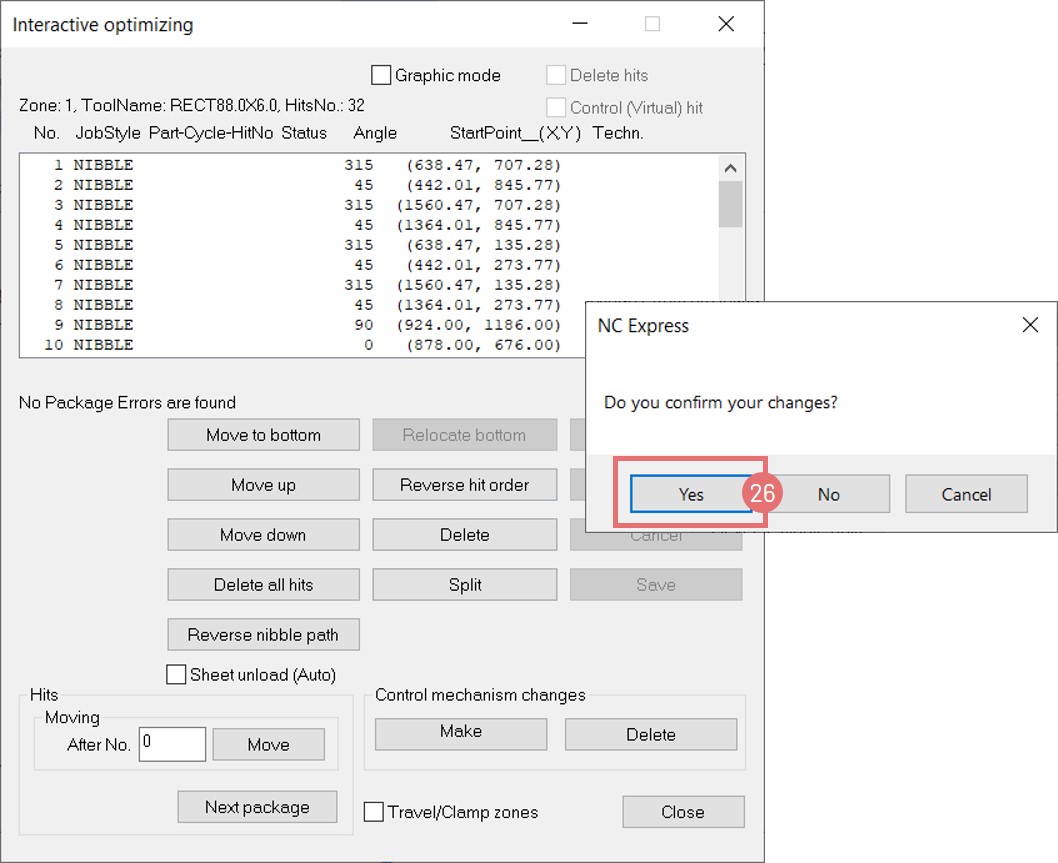Click Delete under Control mechanism changes
Image resolution: width=1058 pixels, height=863 pixels.
click(650, 734)
